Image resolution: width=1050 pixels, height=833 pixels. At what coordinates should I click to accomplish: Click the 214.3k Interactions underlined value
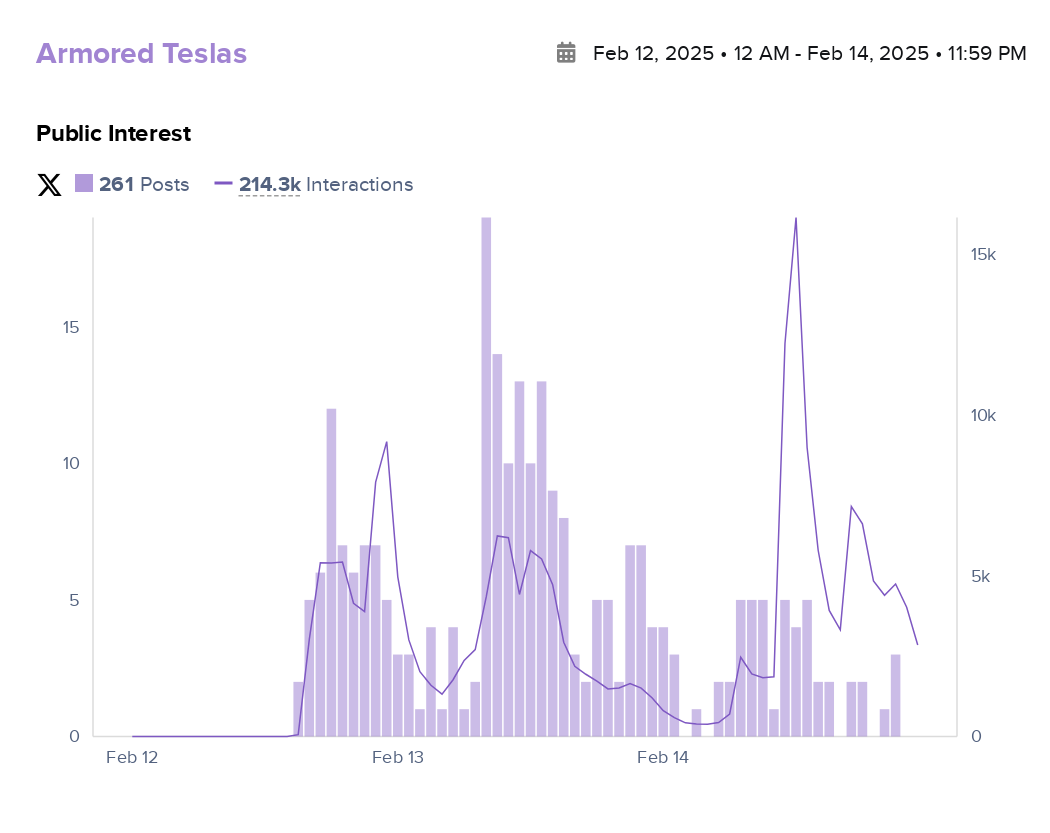coord(269,185)
